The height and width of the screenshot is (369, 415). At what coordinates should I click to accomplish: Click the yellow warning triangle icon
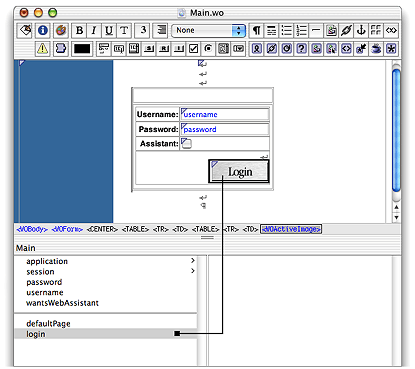coord(42,49)
